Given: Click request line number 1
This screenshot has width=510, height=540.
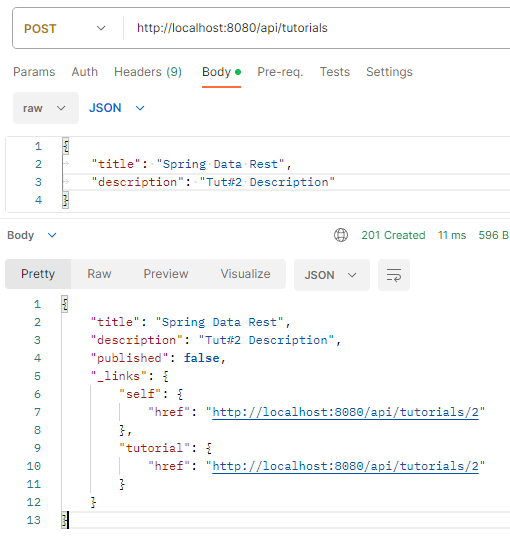Looking at the screenshot, I should 38,146.
